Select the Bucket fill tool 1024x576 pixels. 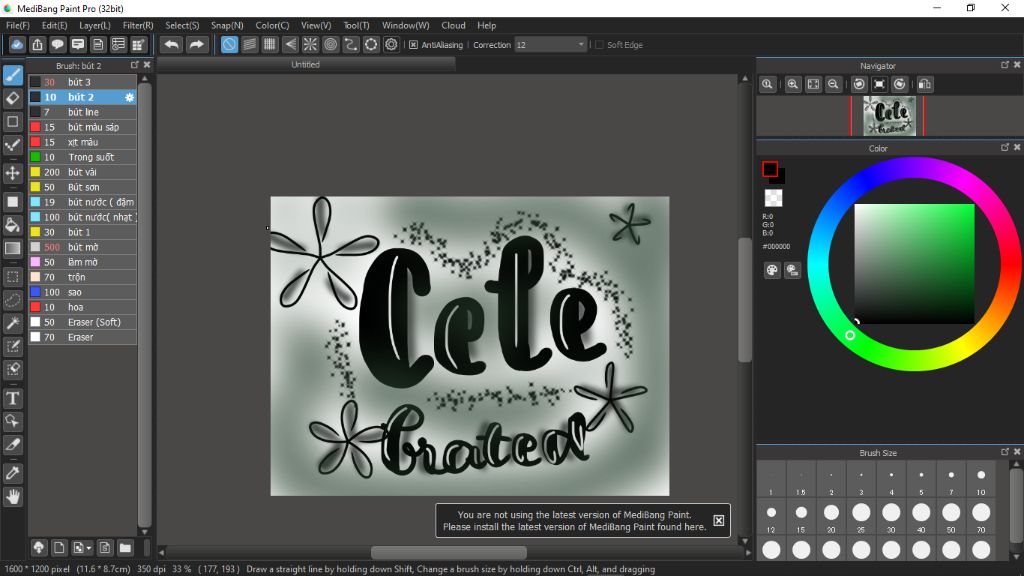pyautogui.click(x=13, y=225)
